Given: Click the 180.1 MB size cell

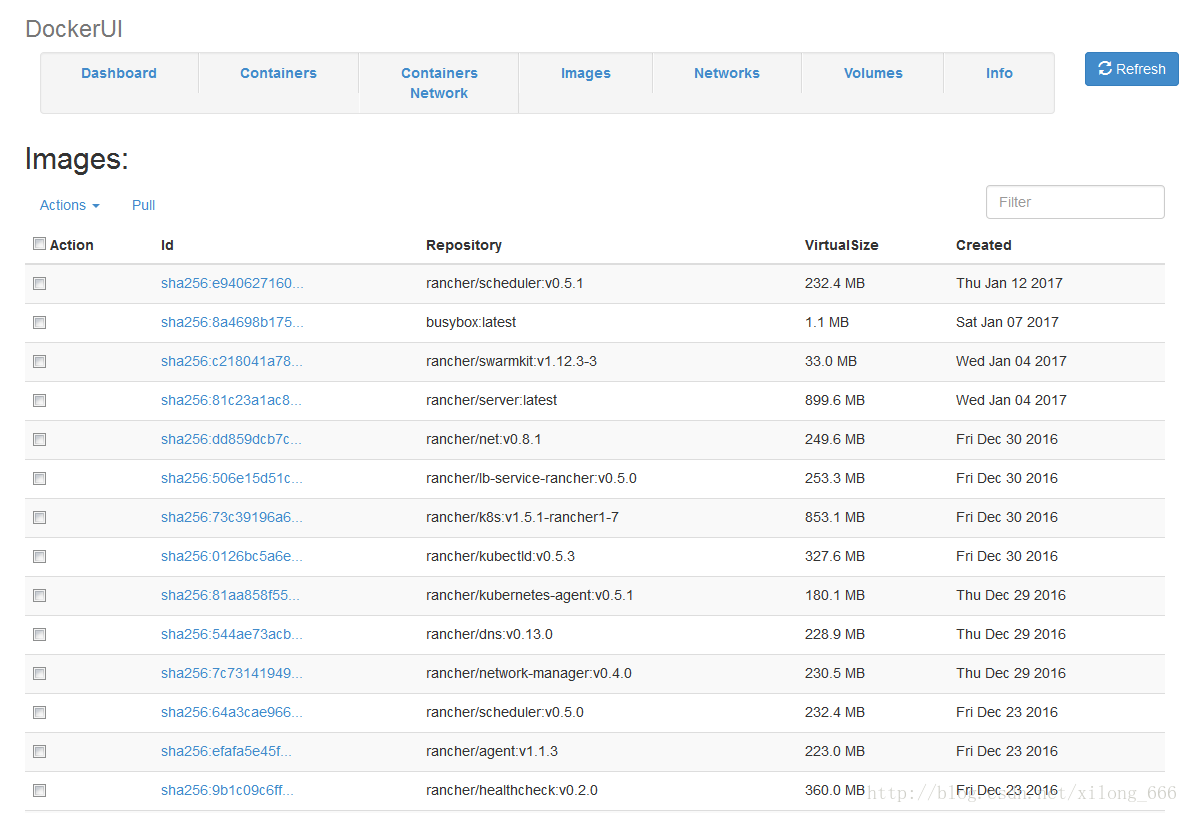Looking at the screenshot, I should pyautogui.click(x=835, y=596).
